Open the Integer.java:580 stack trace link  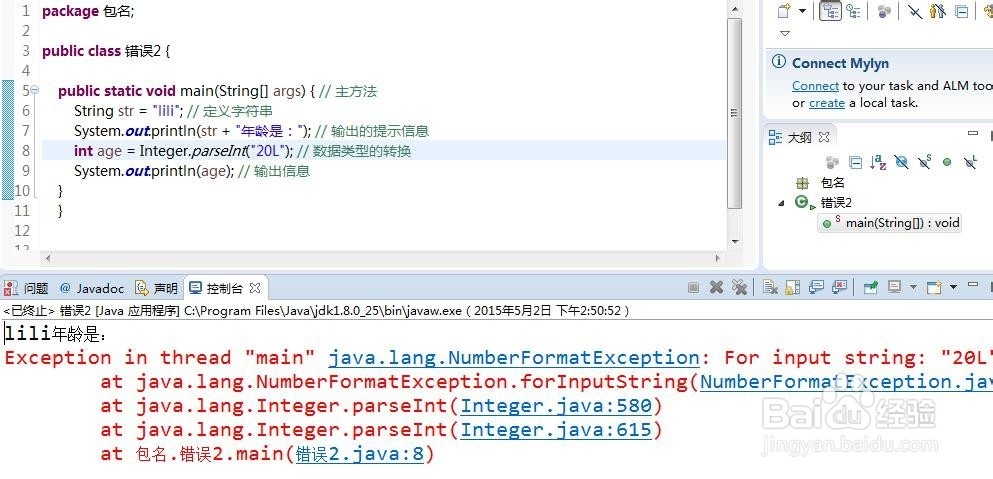[556, 406]
